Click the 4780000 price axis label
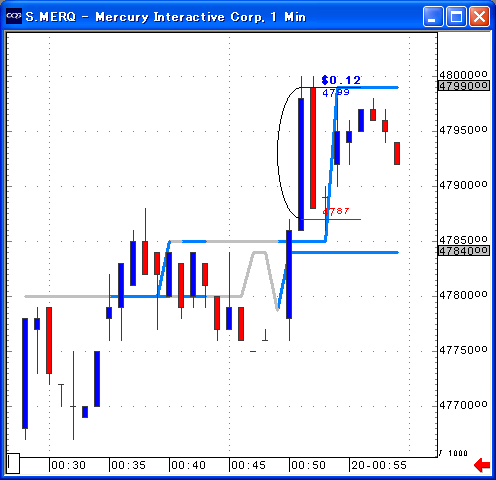The image size is (496, 480). [x=463, y=295]
